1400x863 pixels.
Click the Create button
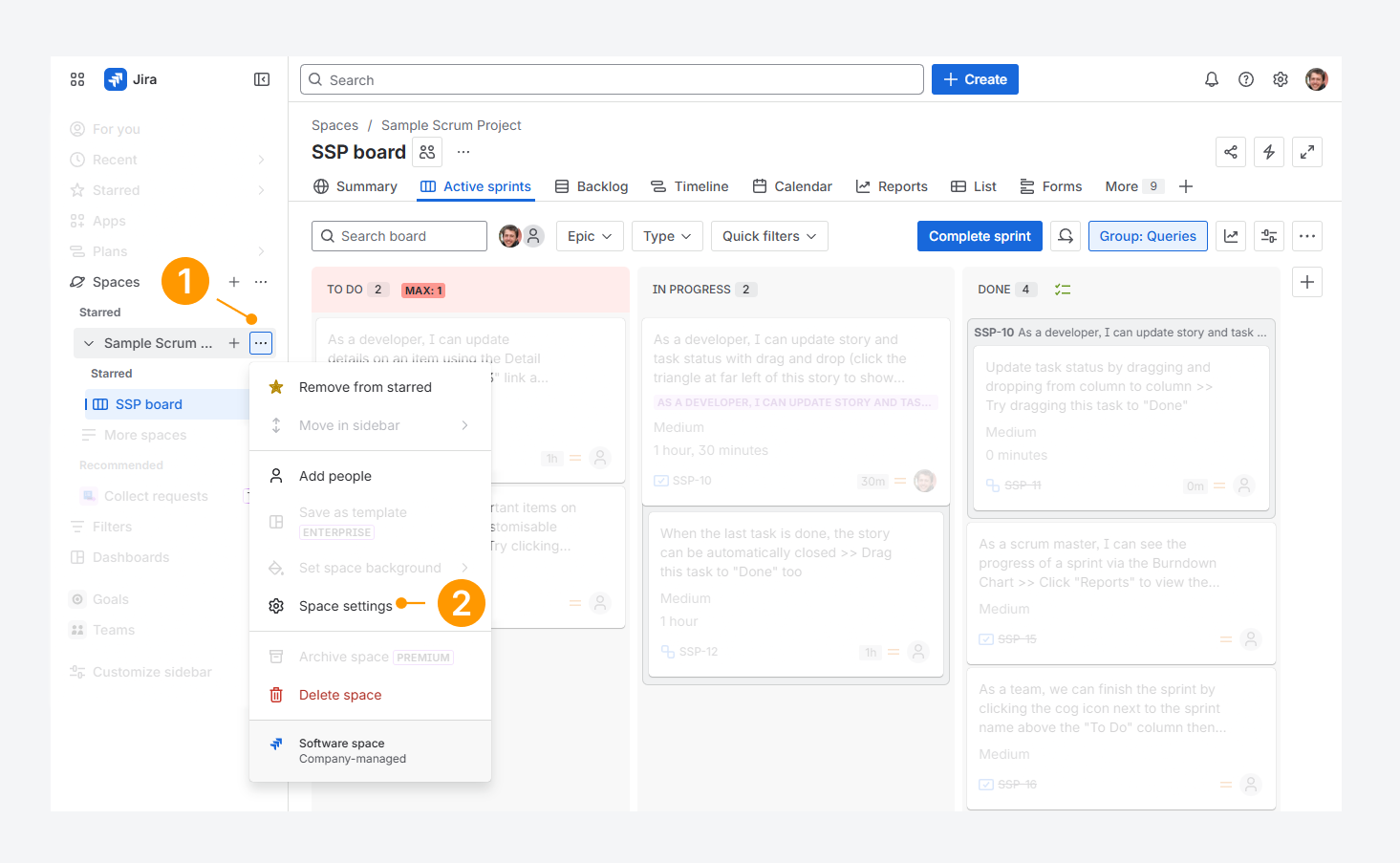[x=975, y=79]
